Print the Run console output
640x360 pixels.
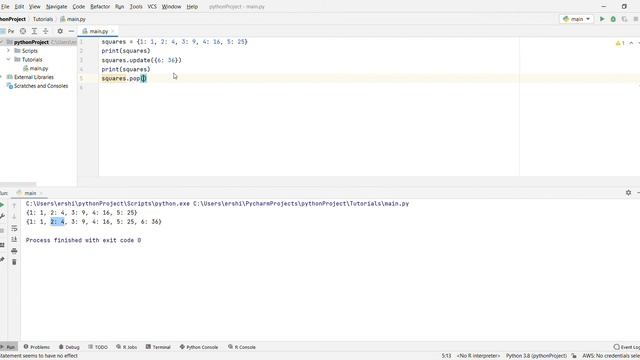[x=14, y=251]
